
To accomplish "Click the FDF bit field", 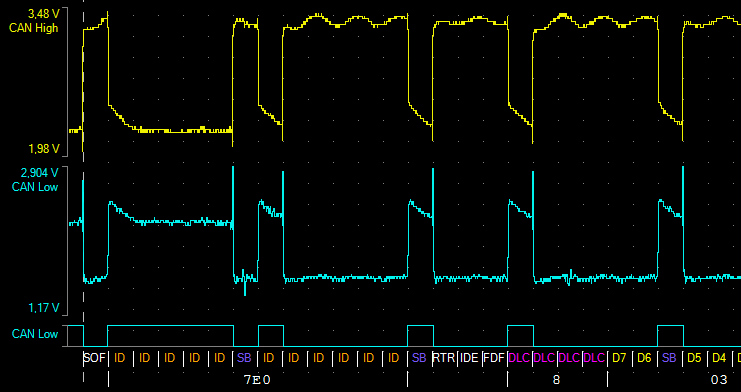I will point(494,358).
